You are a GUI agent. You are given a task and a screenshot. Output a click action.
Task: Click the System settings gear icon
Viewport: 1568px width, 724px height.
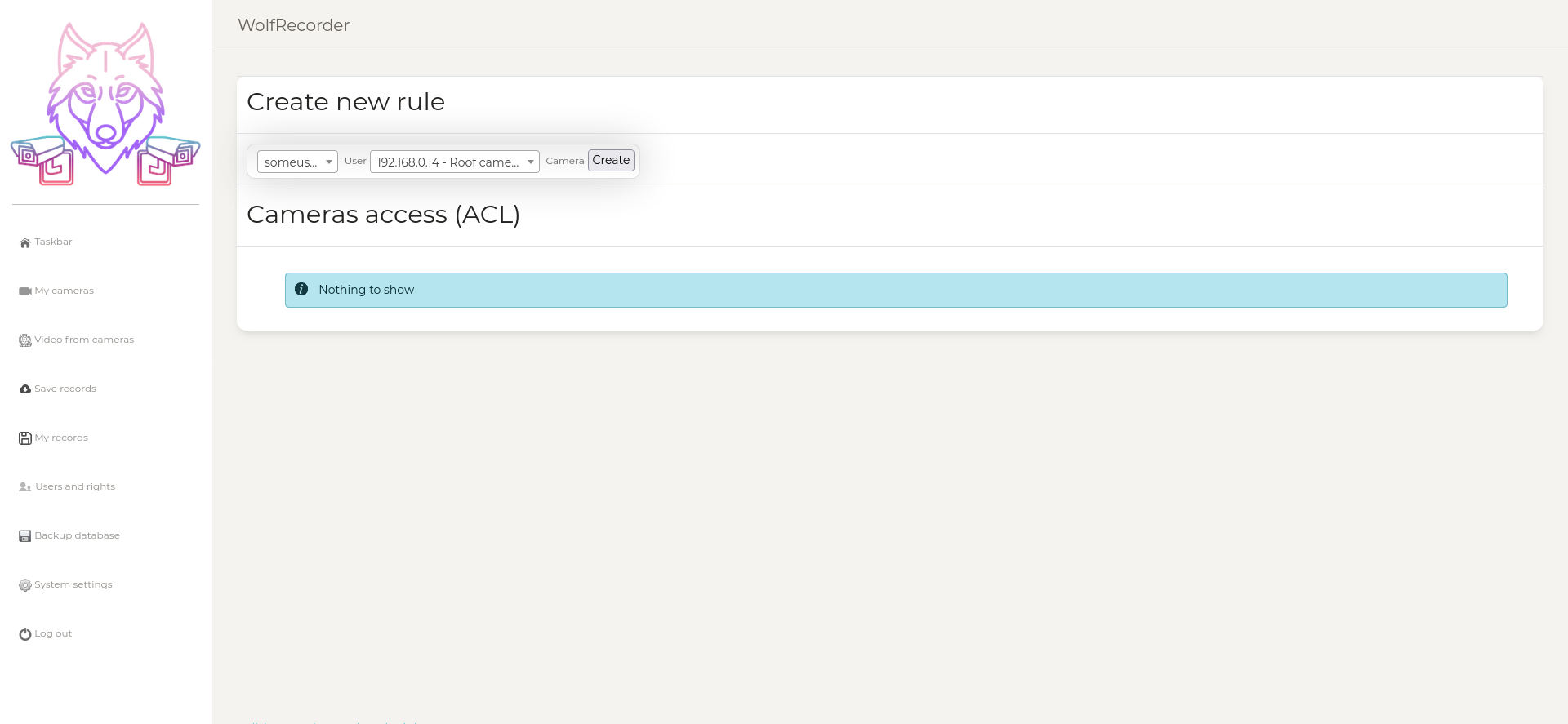[x=25, y=585]
